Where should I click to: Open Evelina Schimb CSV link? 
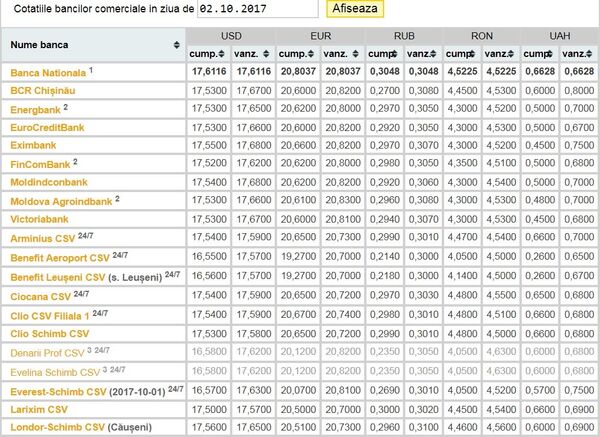[x=55, y=372]
